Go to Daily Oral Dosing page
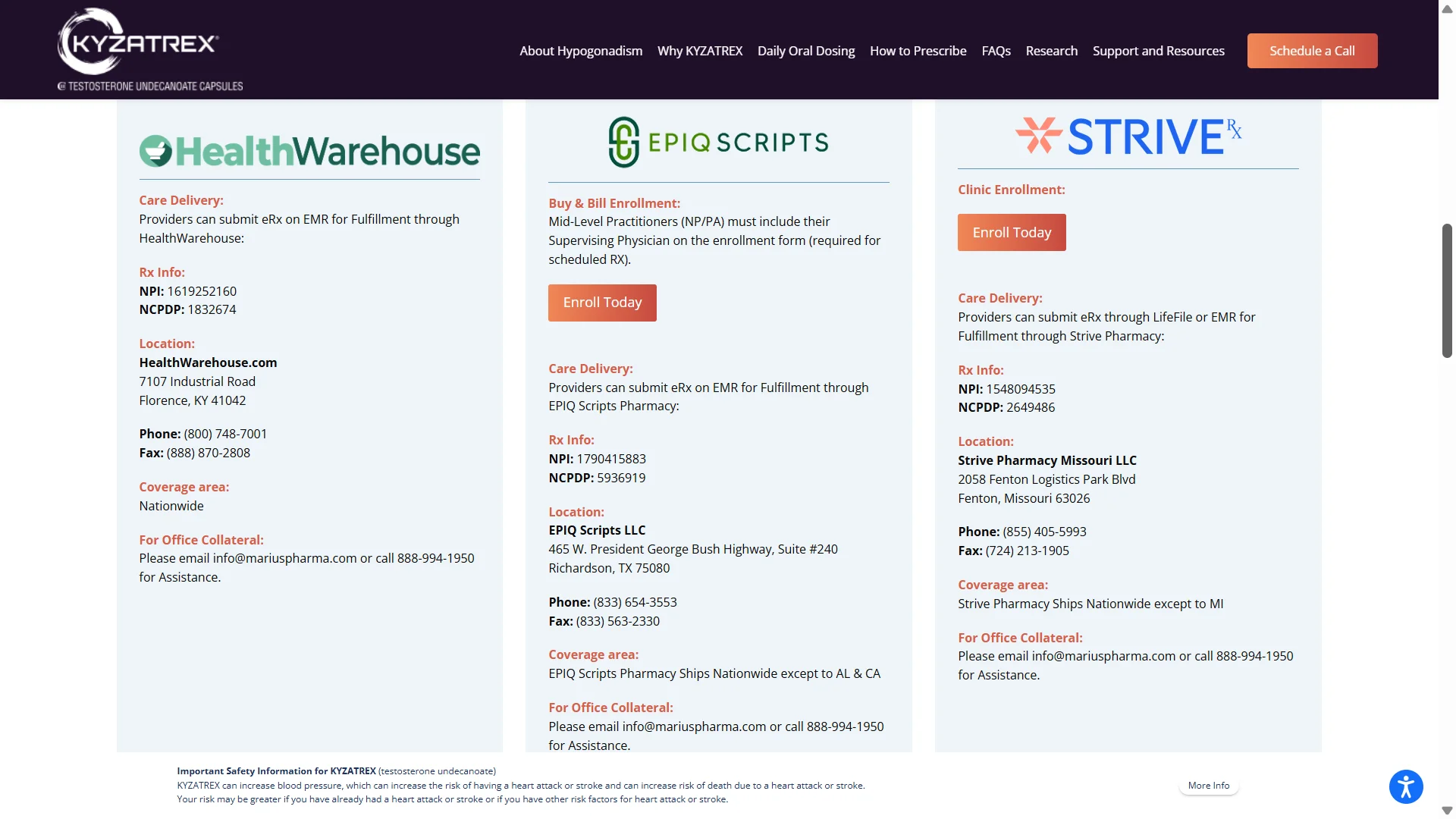 pos(806,51)
